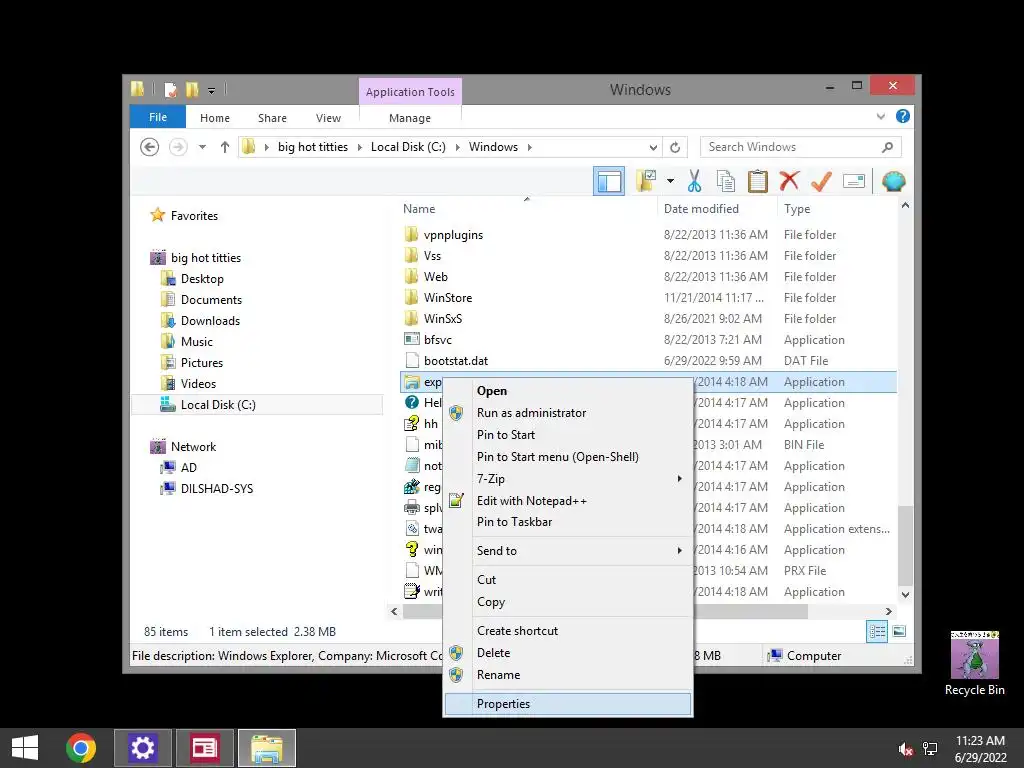Open the 7-Zip submenu
Viewport: 1024px width, 768px height.
(x=568, y=479)
